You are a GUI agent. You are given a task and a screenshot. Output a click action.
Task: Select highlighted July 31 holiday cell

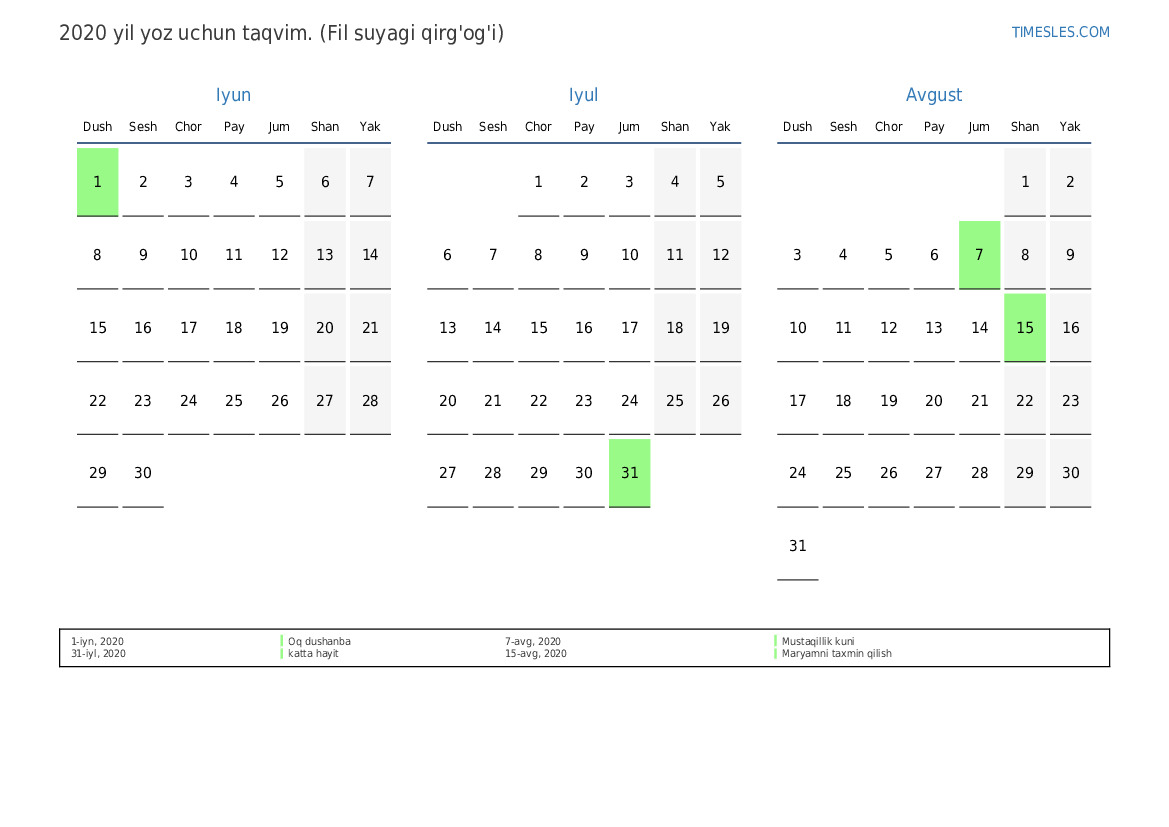[629, 473]
